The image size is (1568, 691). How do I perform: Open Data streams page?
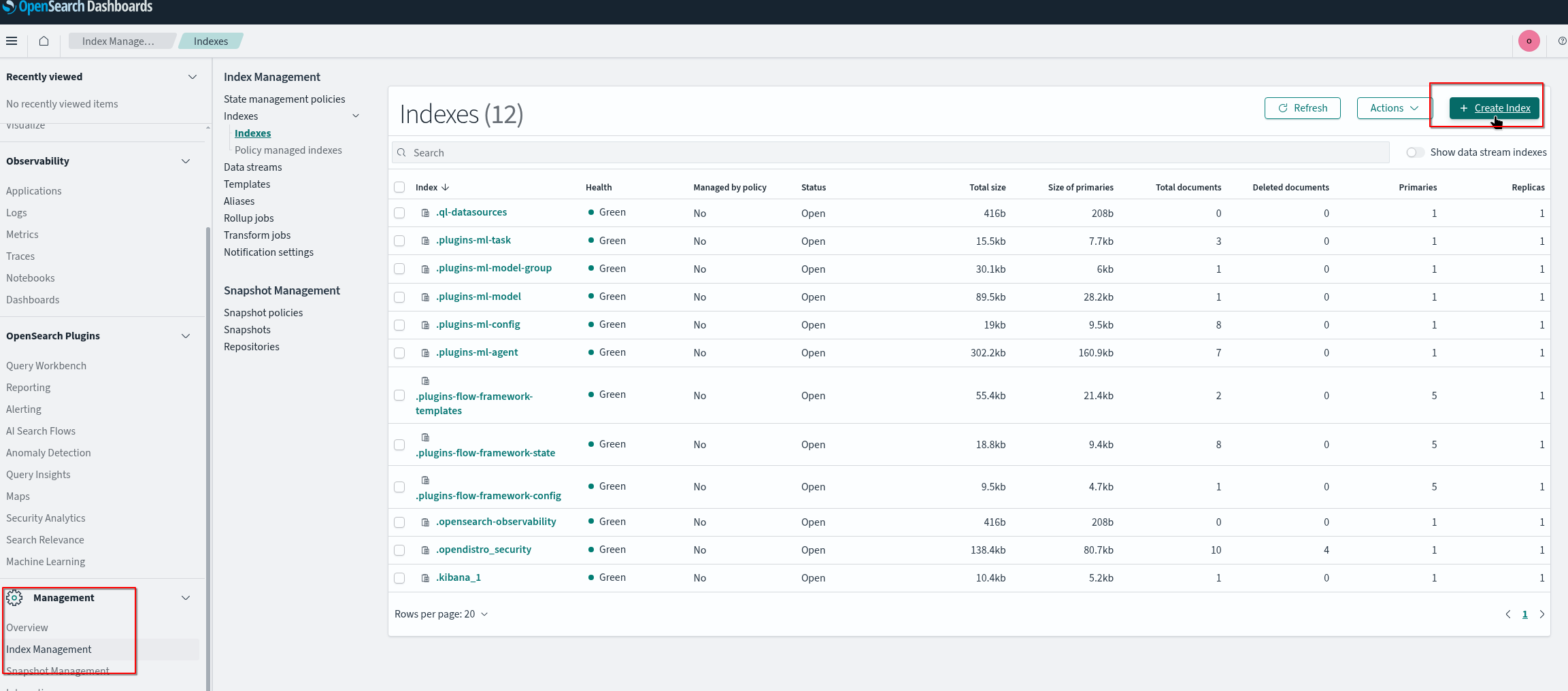pos(252,167)
